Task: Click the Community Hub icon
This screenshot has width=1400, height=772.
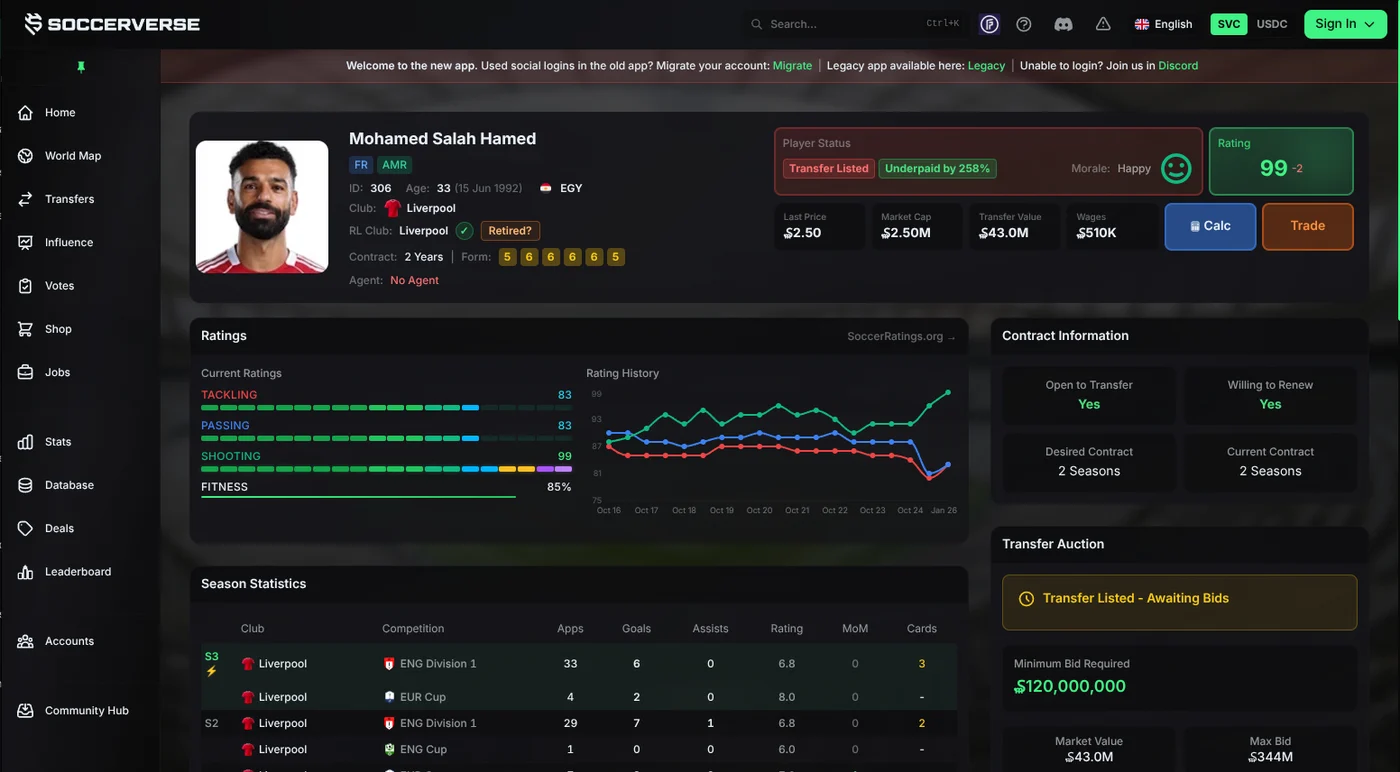Action: pyautogui.click(x=26, y=711)
